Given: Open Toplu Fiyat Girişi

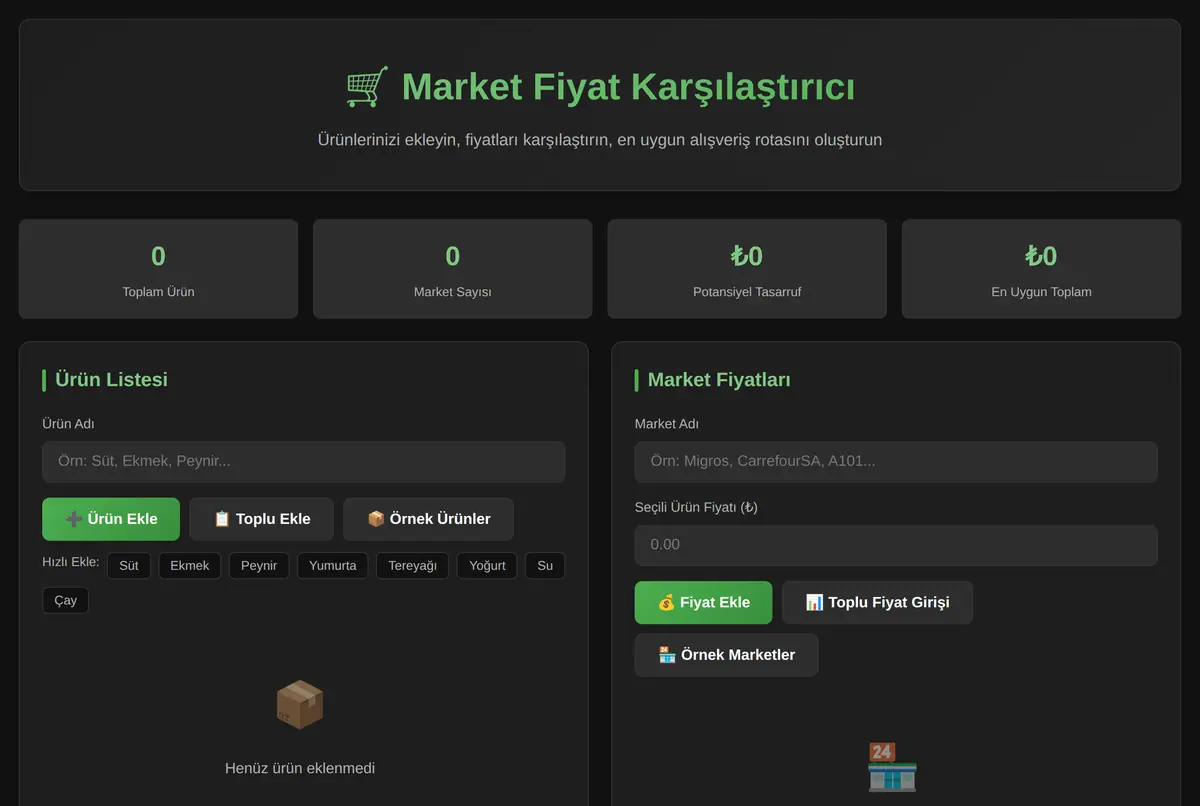Looking at the screenshot, I should coord(877,602).
